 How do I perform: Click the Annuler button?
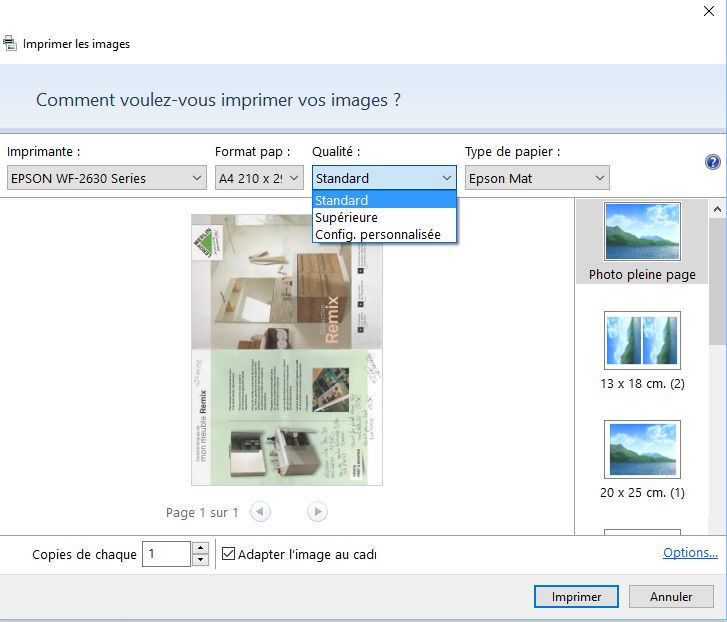(x=671, y=597)
